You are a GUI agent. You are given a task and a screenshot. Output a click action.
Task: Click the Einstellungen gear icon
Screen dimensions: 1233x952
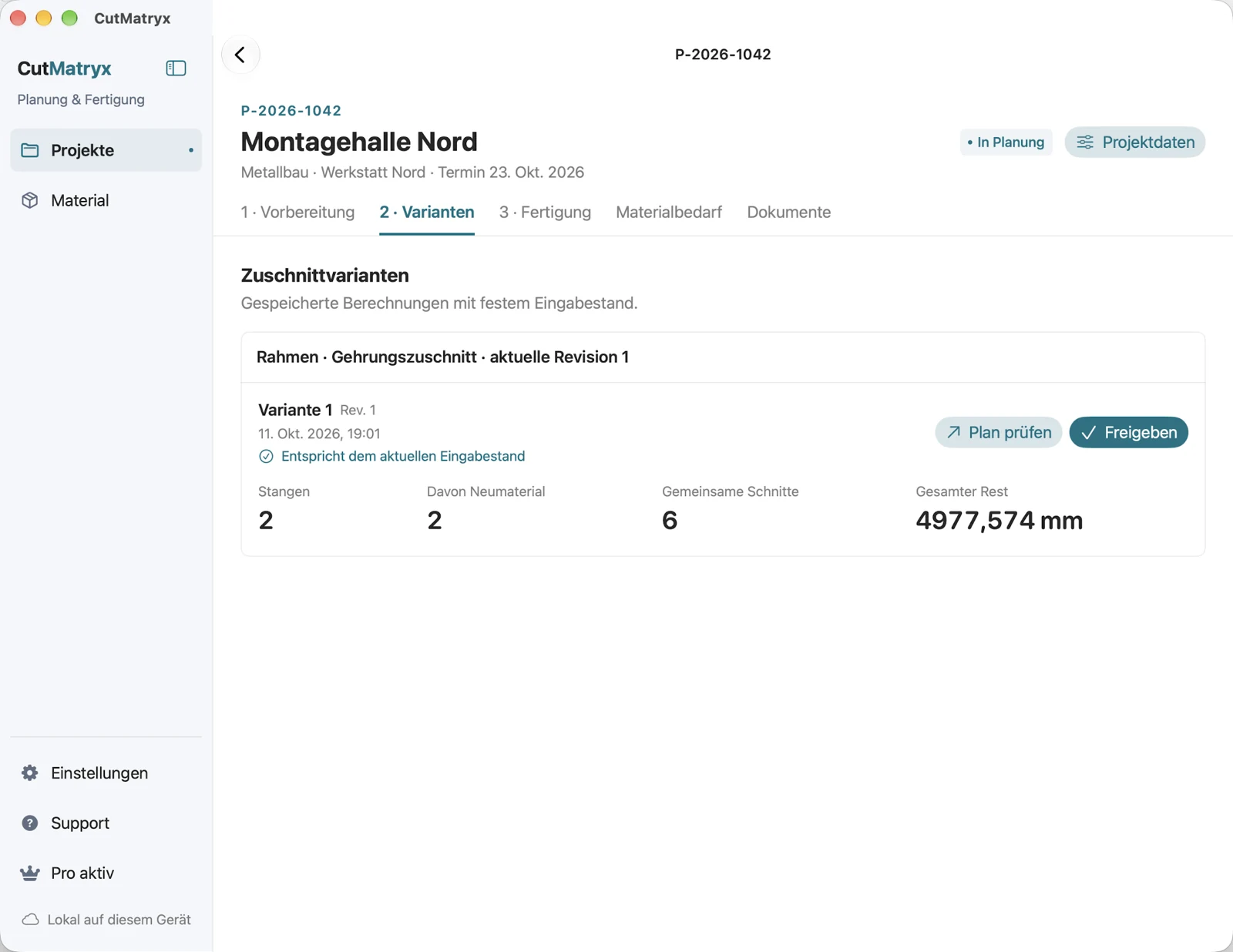(x=30, y=773)
